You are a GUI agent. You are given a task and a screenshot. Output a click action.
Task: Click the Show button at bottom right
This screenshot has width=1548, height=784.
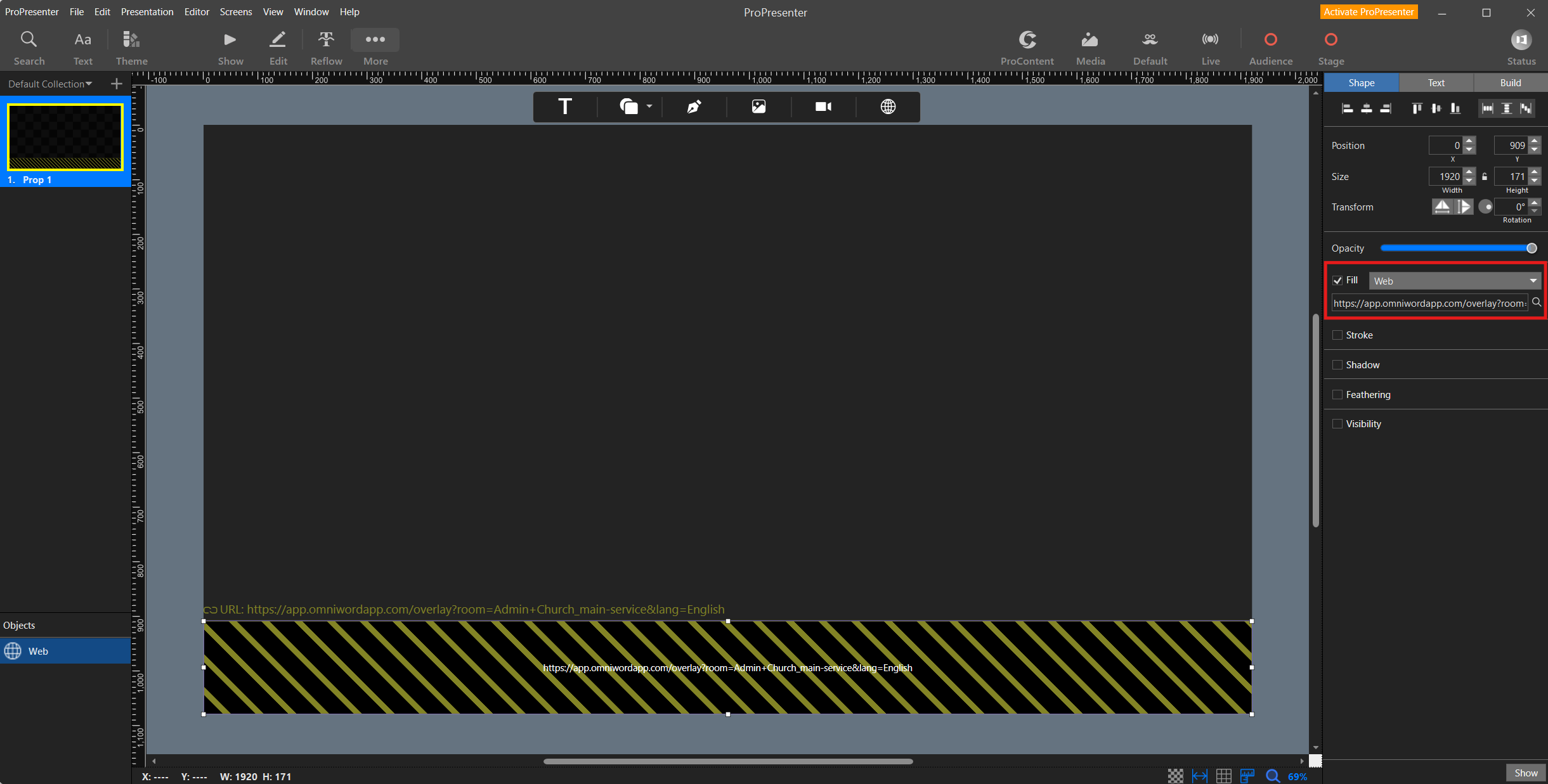pos(1525,773)
